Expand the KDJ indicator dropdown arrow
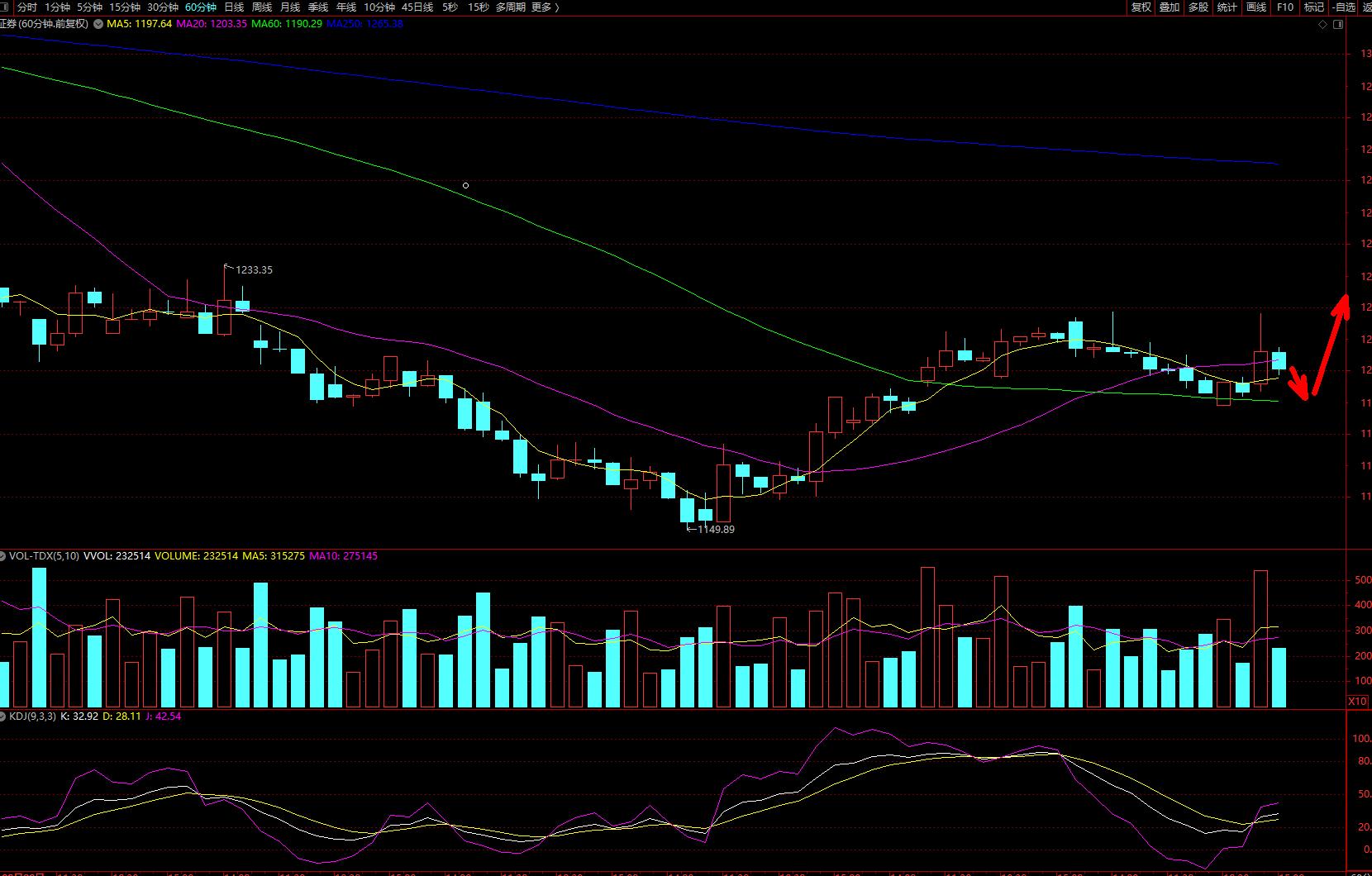1372x876 pixels. [3, 717]
